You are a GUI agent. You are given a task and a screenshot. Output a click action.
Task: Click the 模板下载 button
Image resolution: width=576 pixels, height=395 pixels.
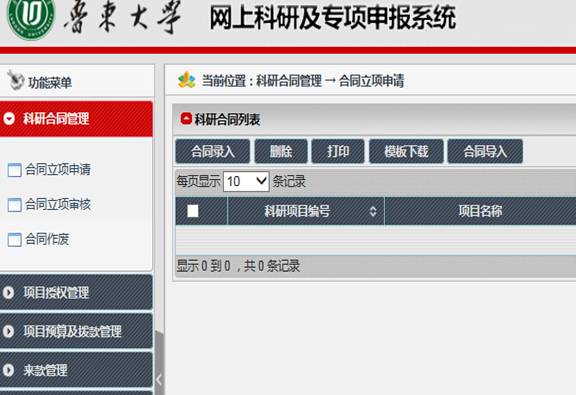tap(406, 151)
